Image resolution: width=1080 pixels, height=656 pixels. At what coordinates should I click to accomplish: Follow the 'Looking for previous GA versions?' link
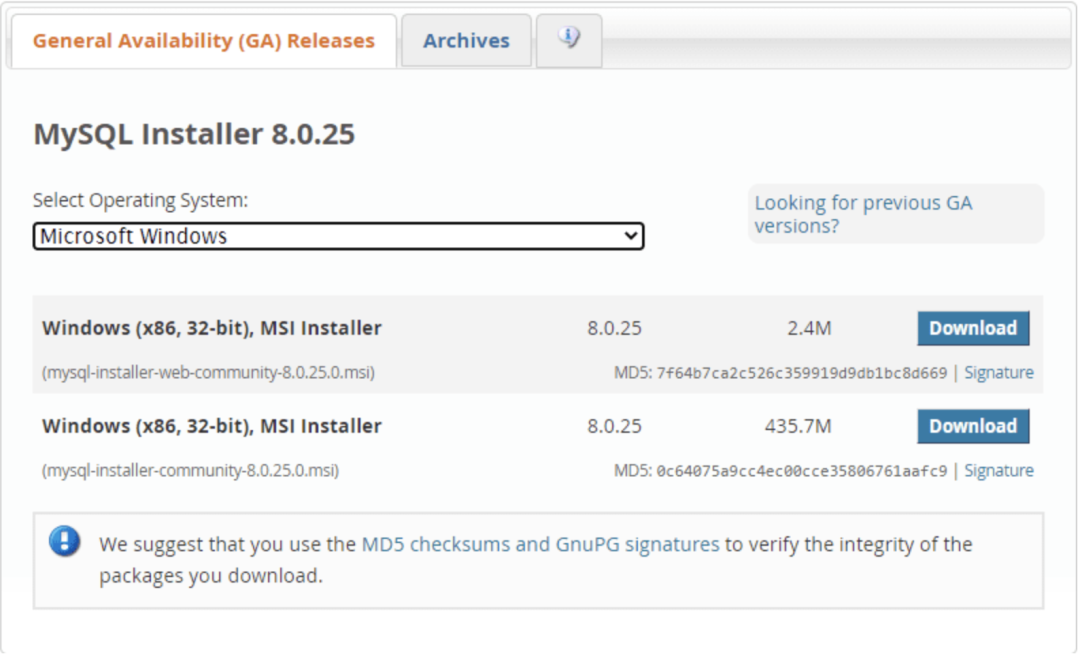coord(863,214)
